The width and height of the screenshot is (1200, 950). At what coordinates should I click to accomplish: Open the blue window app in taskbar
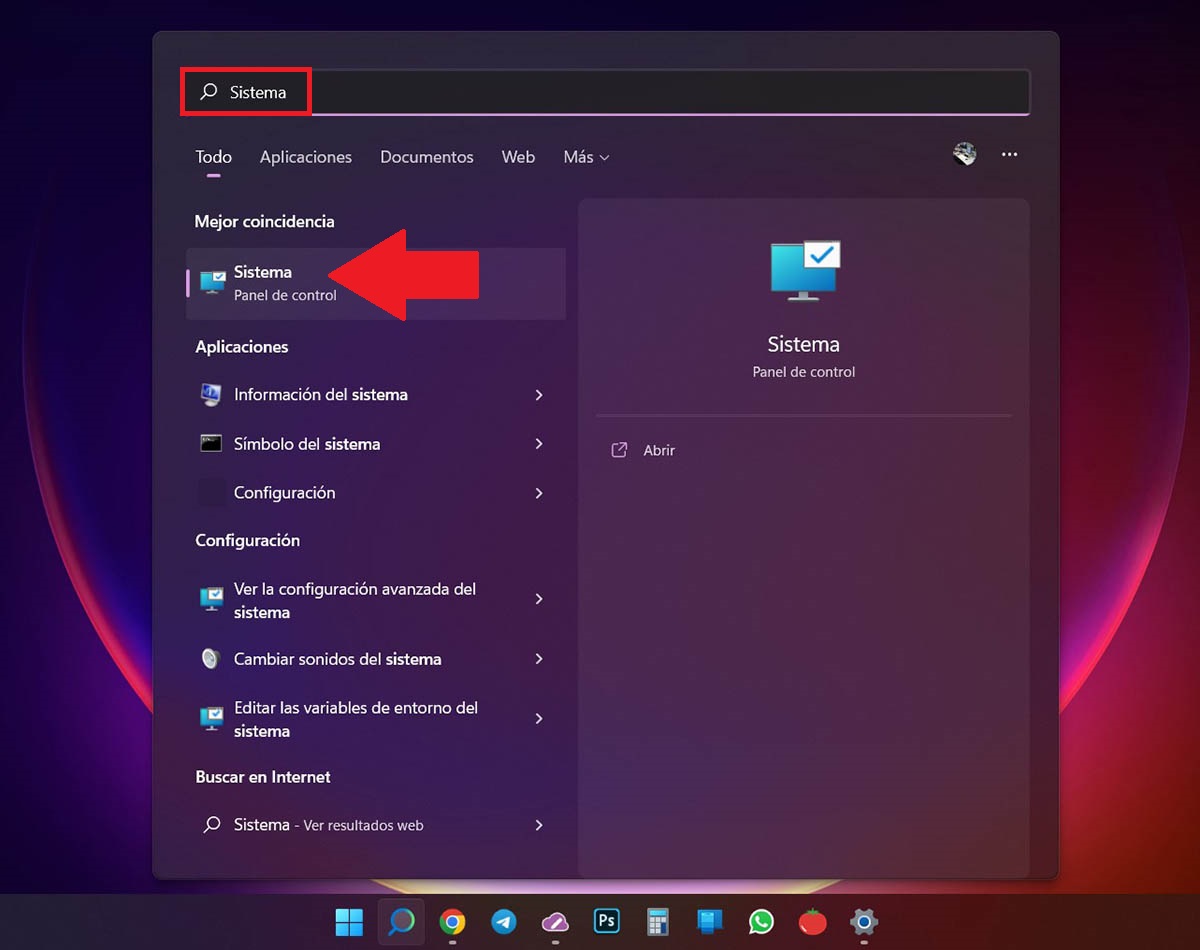point(710,922)
